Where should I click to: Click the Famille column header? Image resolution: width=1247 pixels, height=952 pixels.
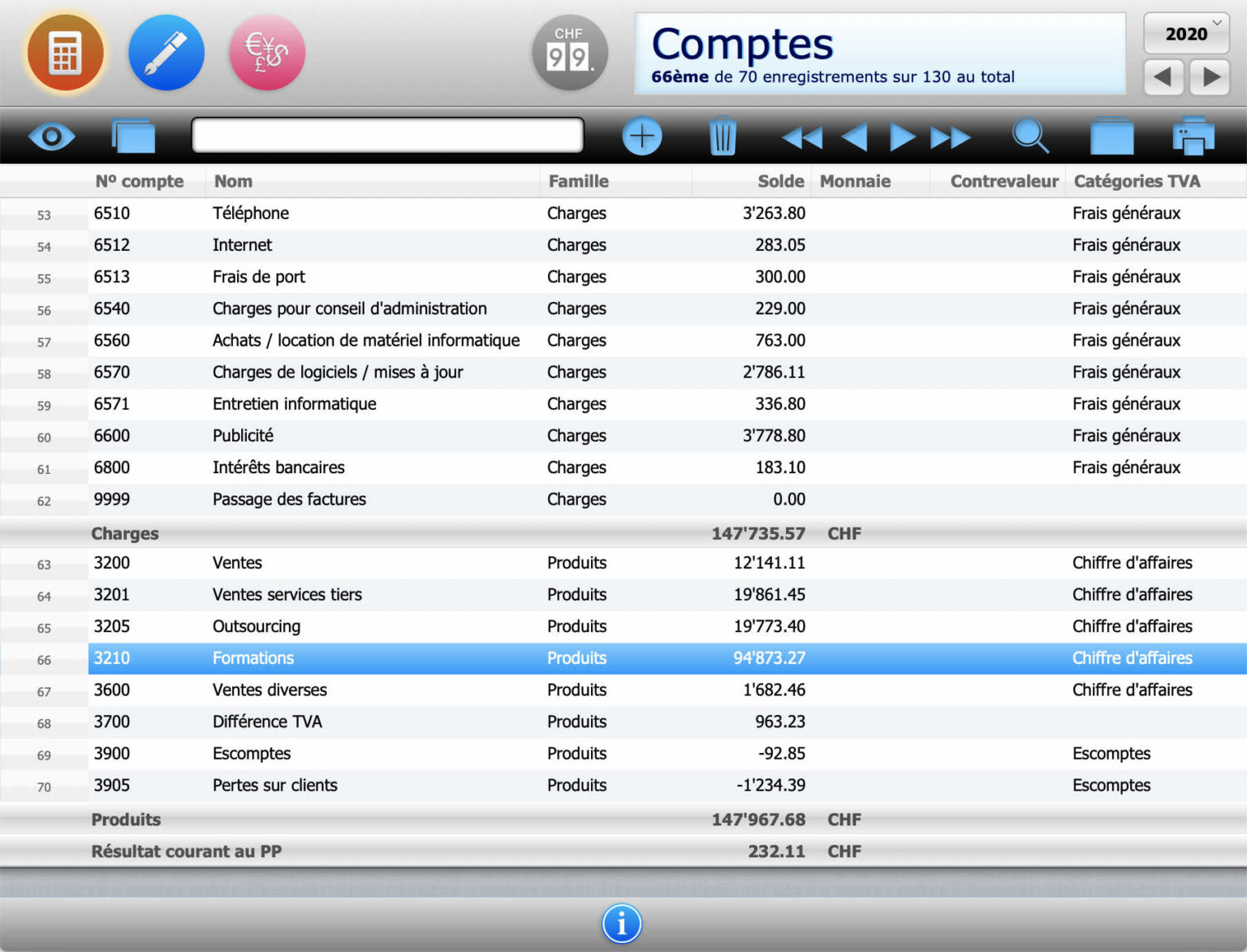coord(578,181)
